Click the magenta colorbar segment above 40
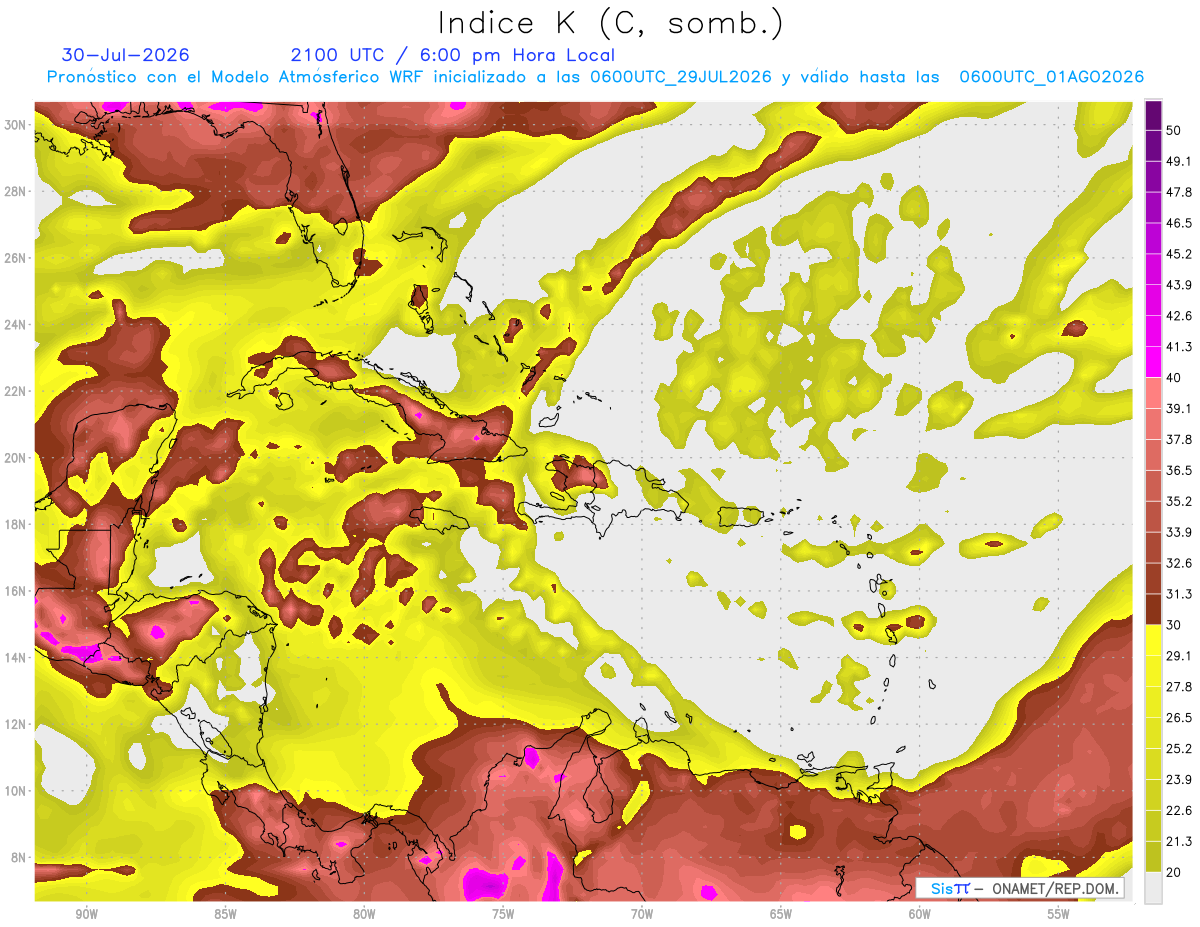1200x927 pixels. tap(1153, 361)
